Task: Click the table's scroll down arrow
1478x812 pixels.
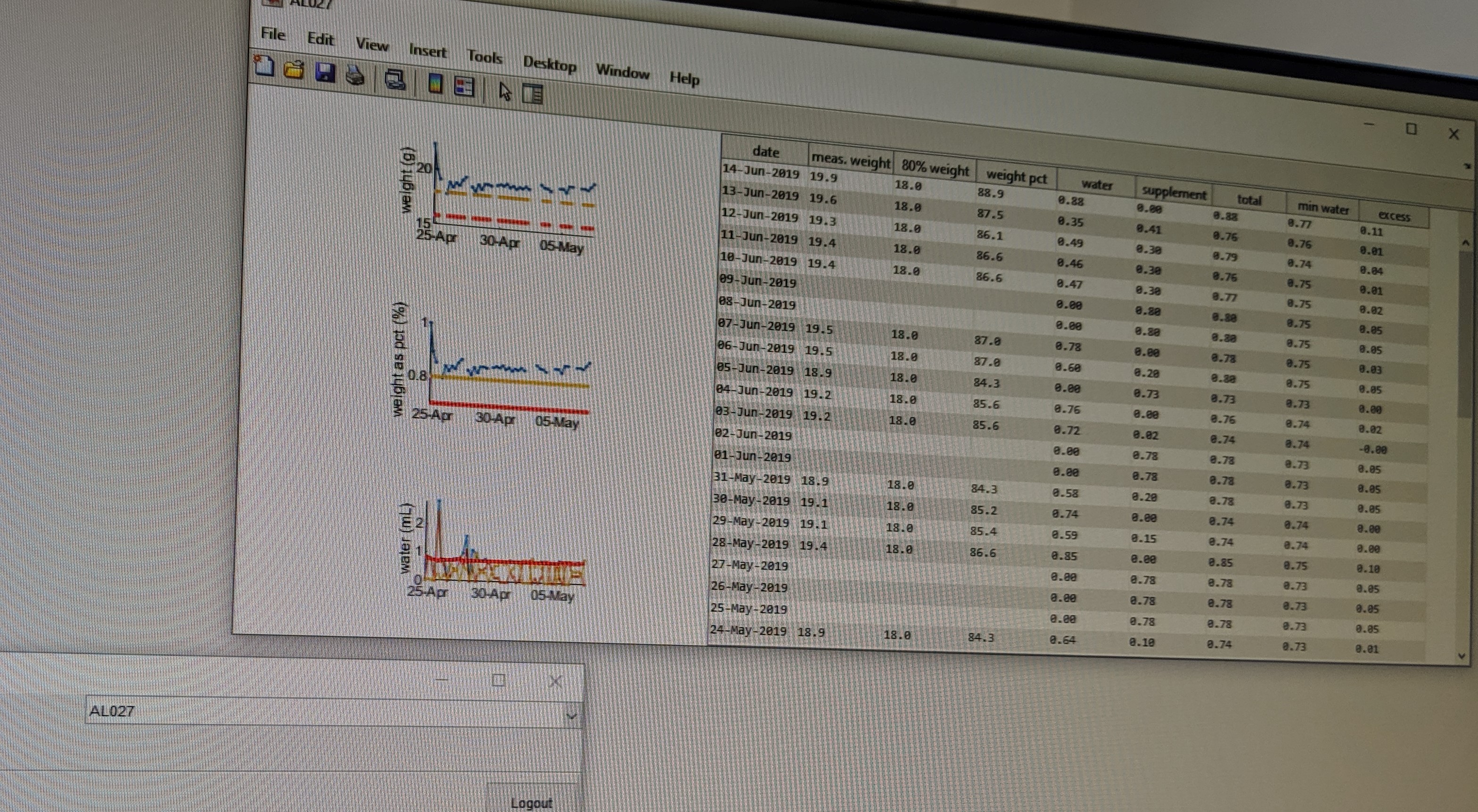Action: pyautogui.click(x=1461, y=656)
